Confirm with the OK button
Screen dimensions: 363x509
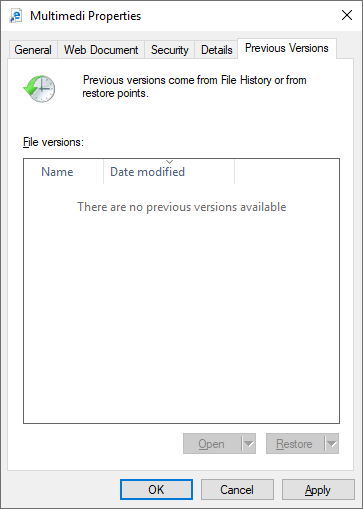tap(156, 490)
